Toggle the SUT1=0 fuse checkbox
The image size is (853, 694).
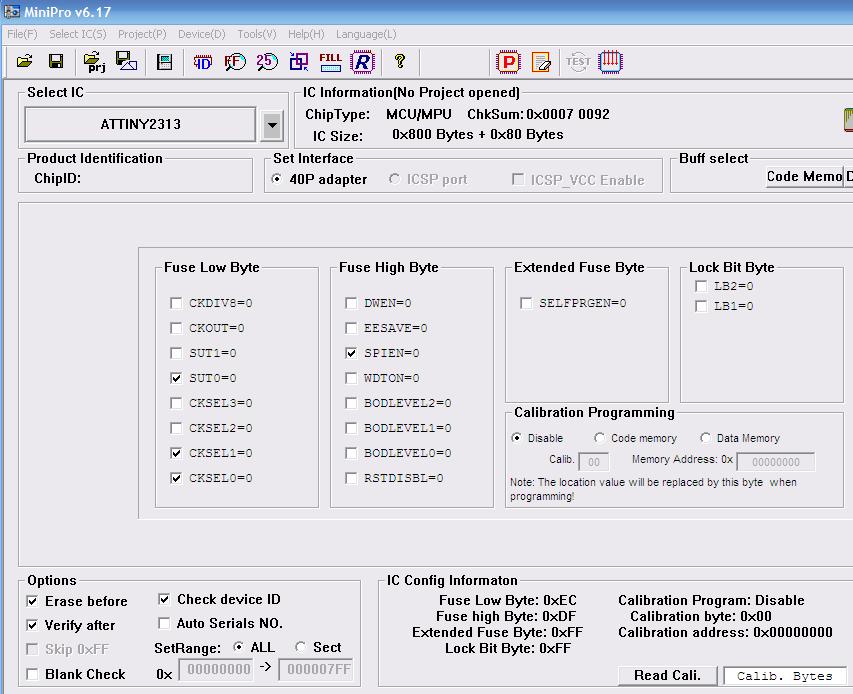[x=176, y=353]
